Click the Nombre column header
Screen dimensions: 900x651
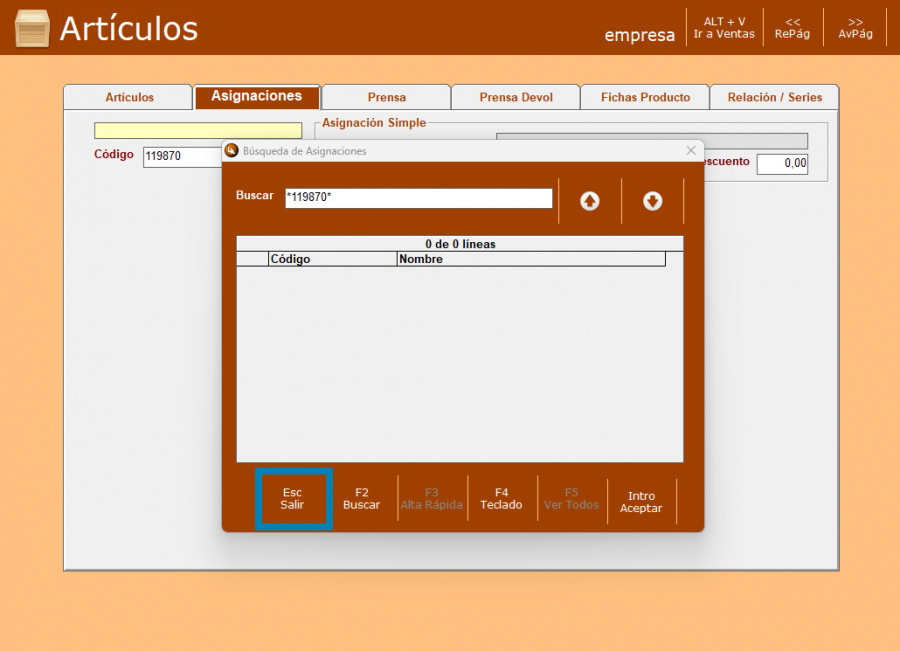tap(530, 259)
